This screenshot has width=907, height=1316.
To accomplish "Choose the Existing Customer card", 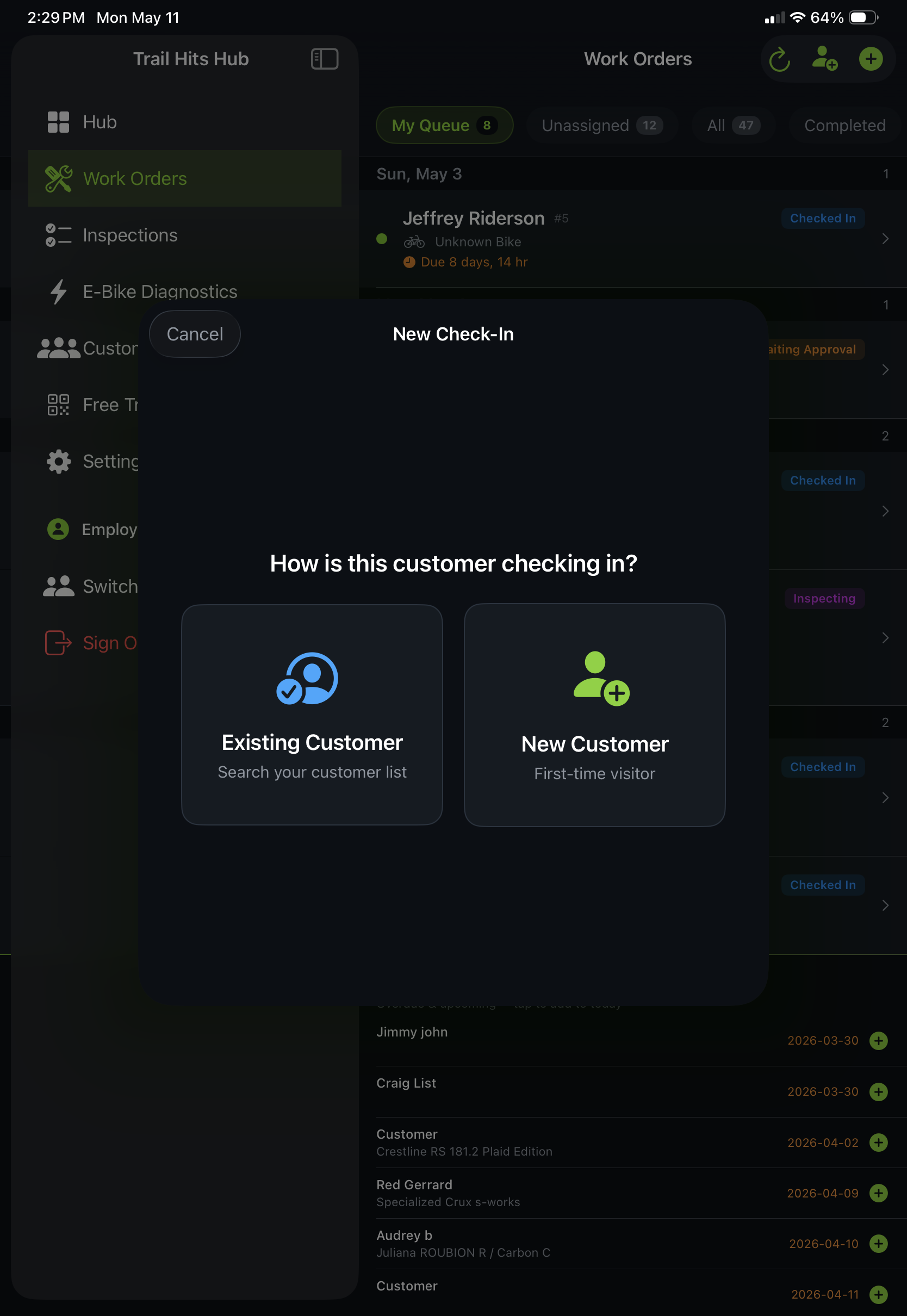I will (x=312, y=715).
